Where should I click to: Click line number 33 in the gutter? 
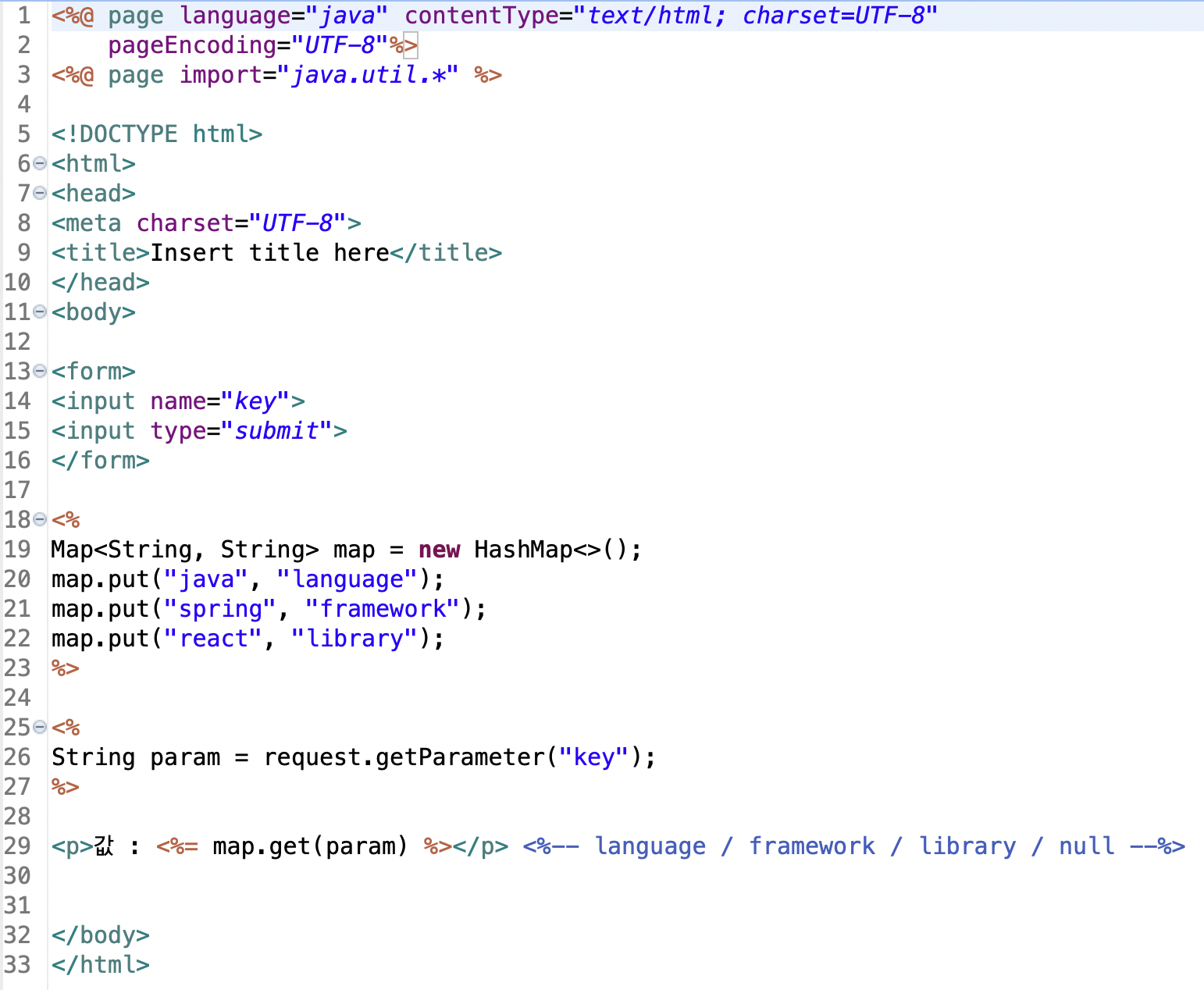(x=17, y=965)
